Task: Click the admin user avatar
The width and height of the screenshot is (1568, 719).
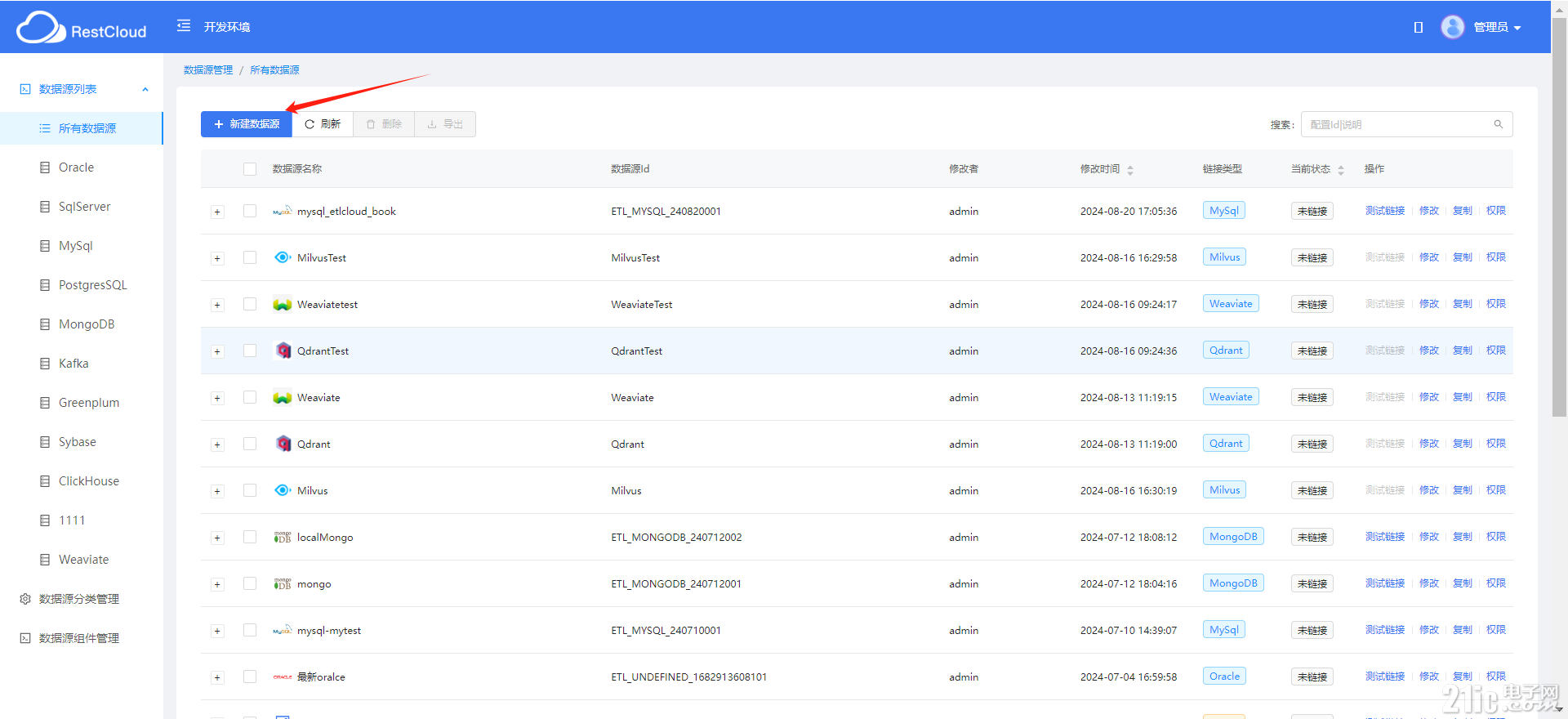Action: 1453,27
